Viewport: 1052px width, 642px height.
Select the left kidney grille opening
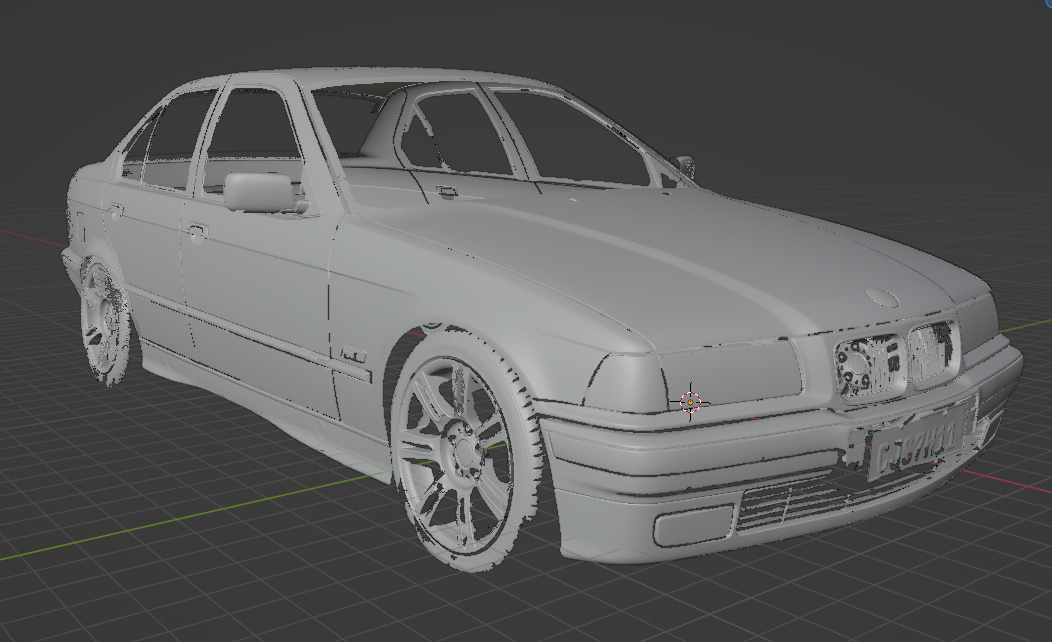point(869,366)
